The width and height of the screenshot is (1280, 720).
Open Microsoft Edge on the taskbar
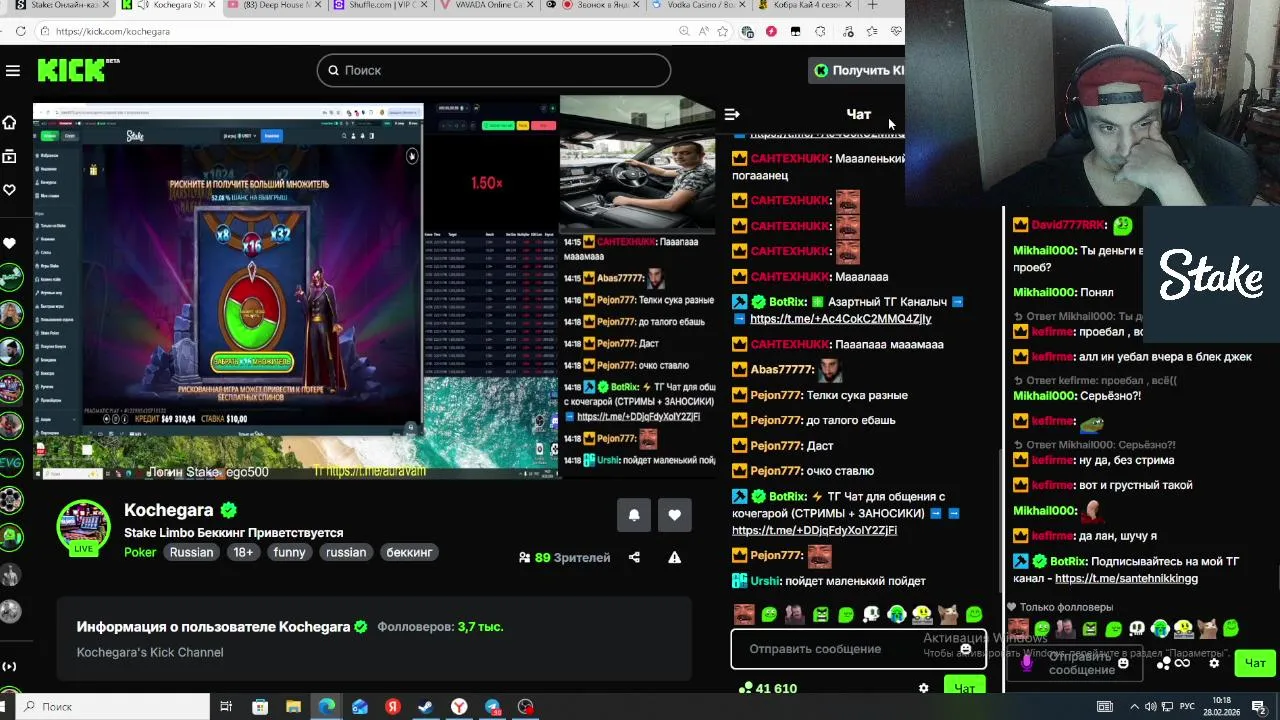tap(327, 707)
